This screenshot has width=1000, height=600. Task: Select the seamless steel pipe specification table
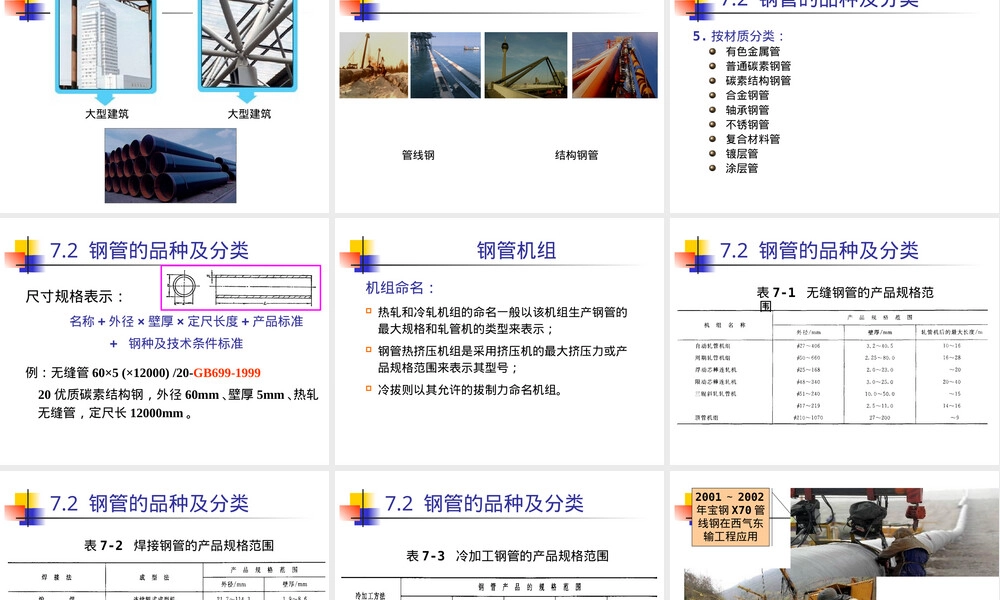[832, 368]
